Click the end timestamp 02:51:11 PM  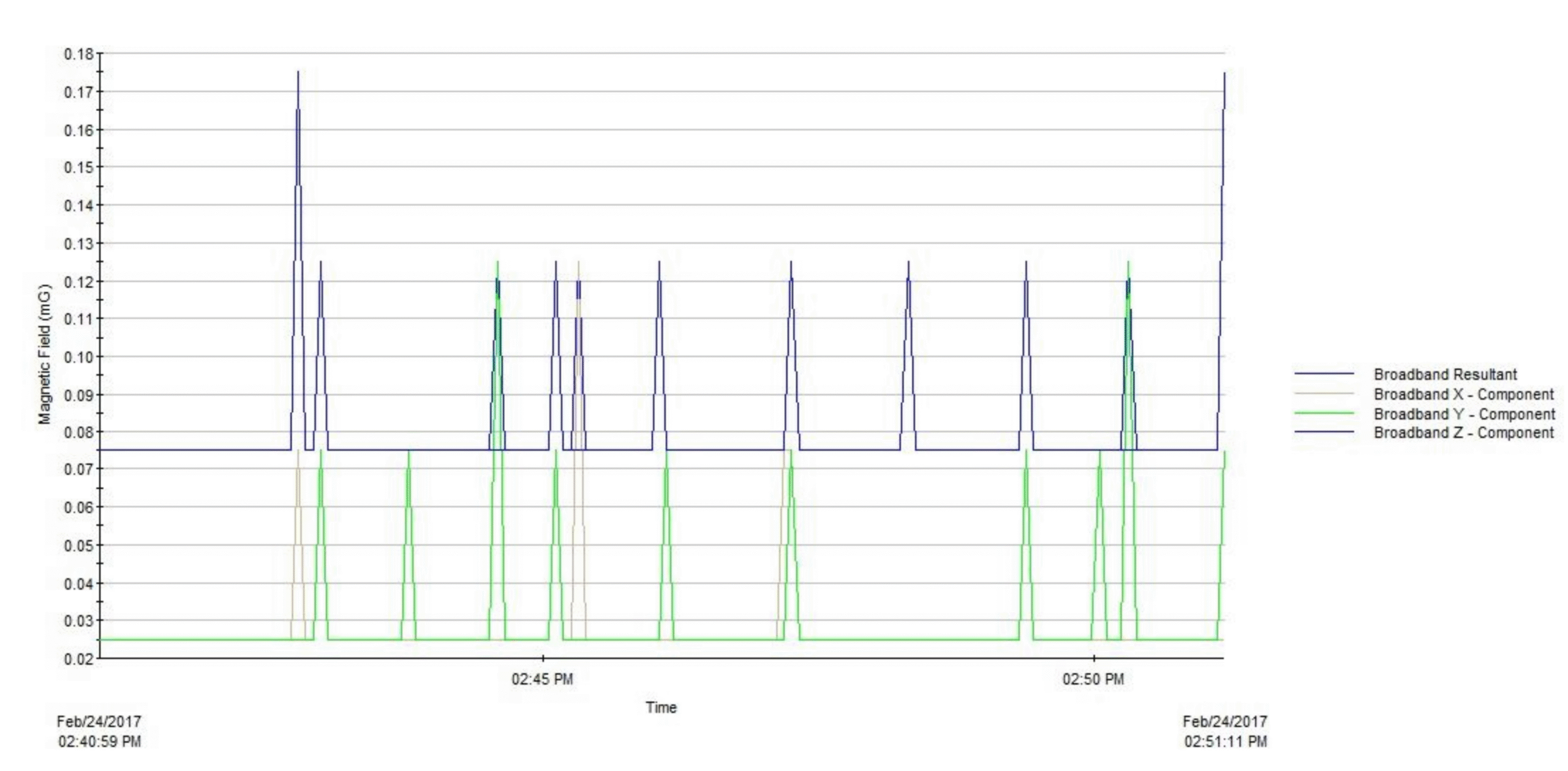[x=1225, y=742]
